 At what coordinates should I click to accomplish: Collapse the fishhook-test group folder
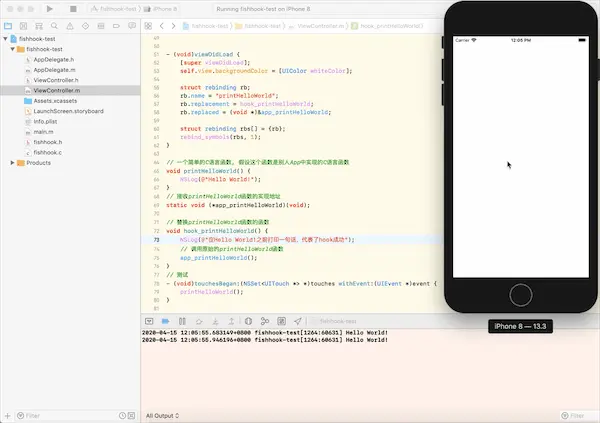[13, 49]
